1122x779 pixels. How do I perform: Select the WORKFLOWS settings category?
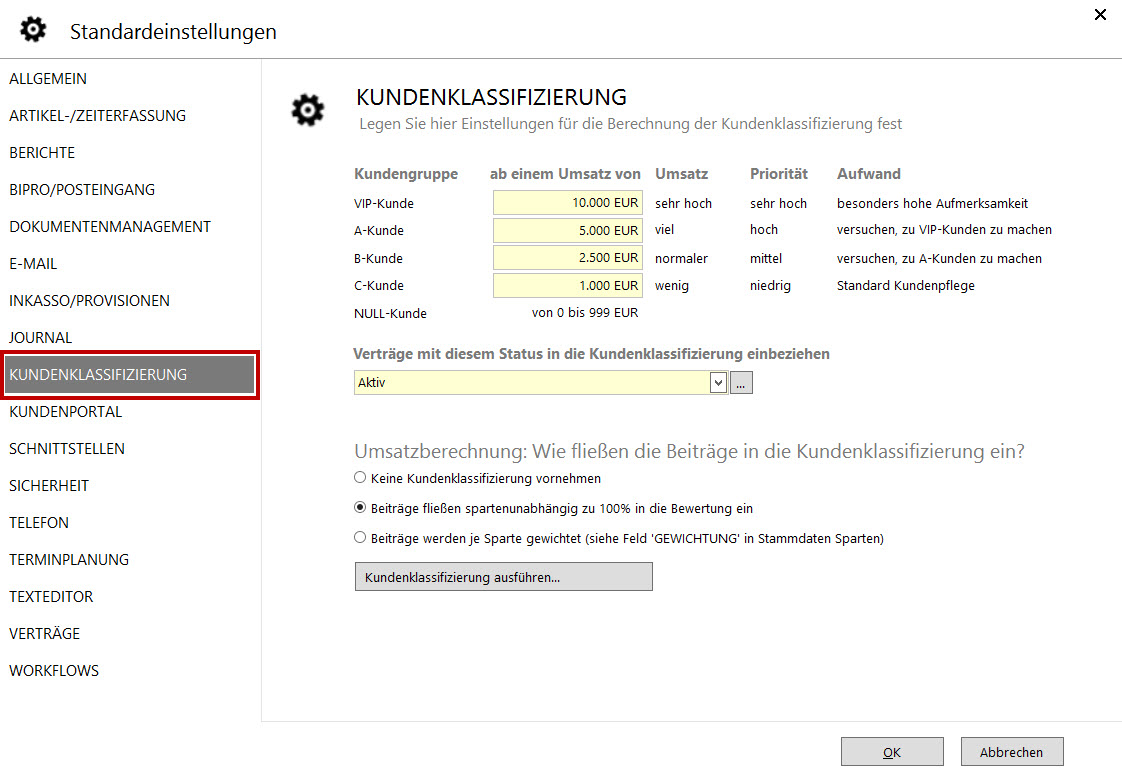54,671
